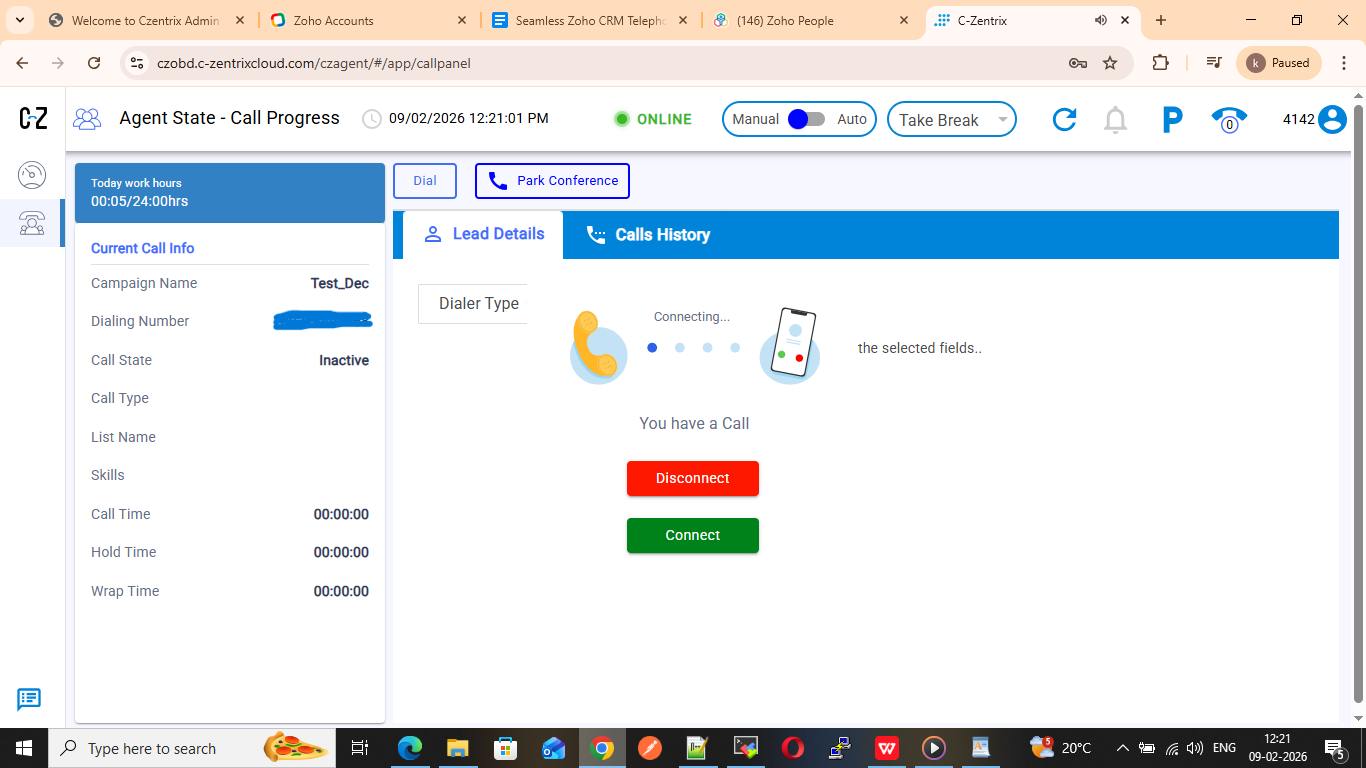
Task: Open the chat message icon at bottom left
Action: coord(29,699)
